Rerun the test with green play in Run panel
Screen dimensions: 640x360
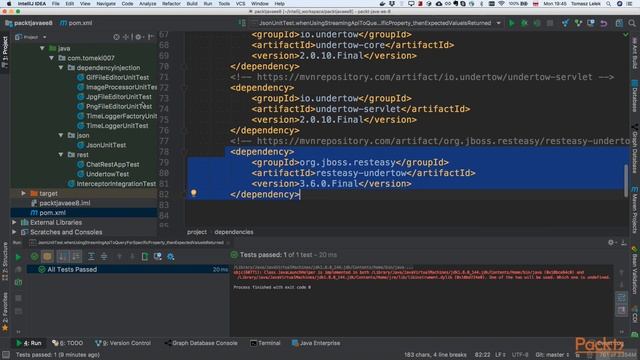[18, 257]
